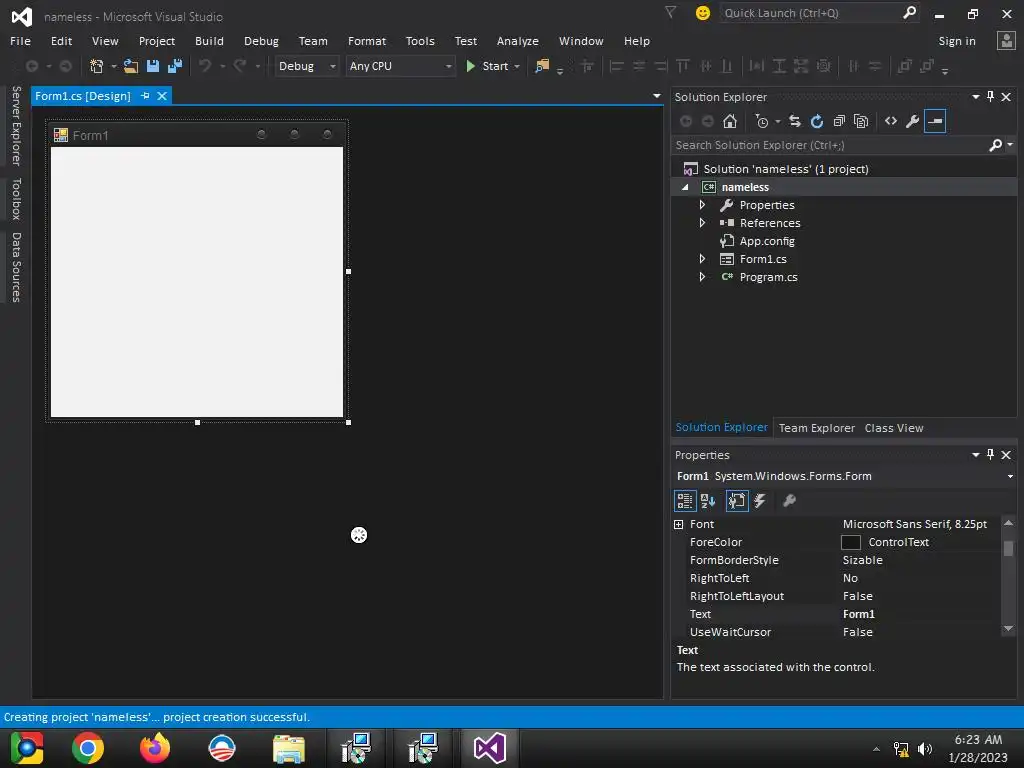Toggle Show All Files in Solution Explorer

coord(861,121)
